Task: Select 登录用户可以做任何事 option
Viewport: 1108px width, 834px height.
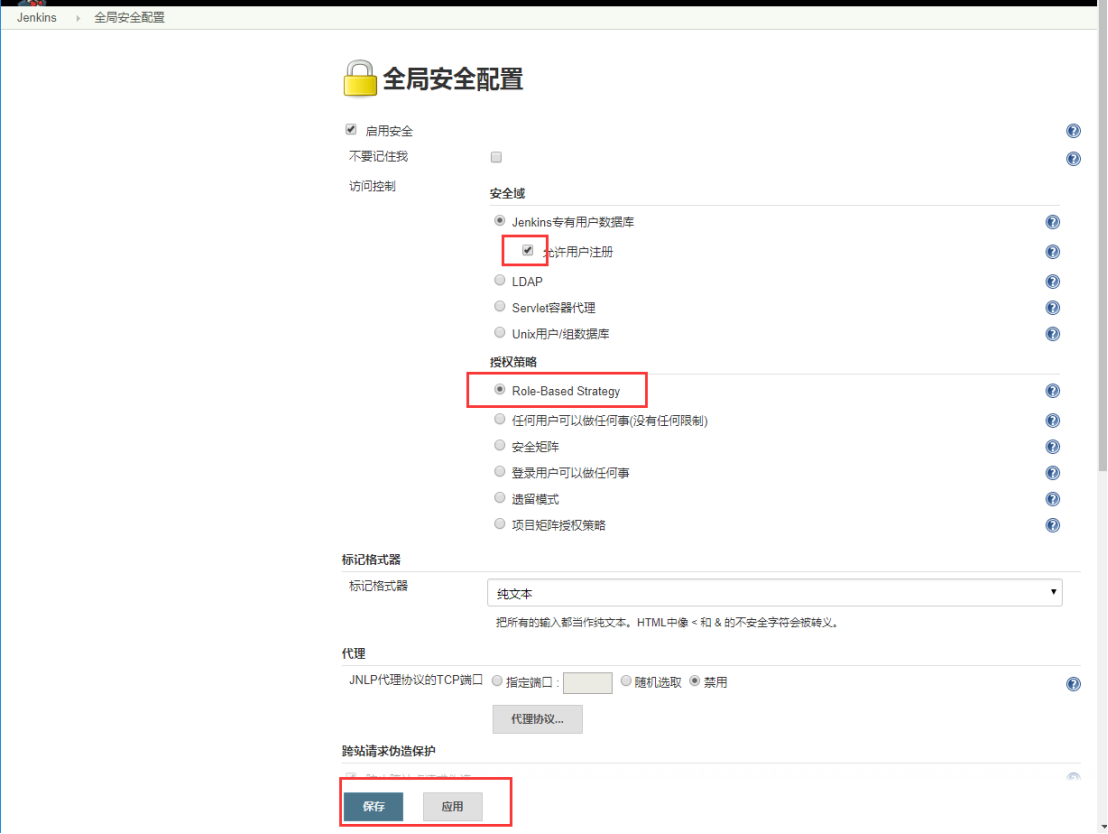Action: (x=500, y=471)
